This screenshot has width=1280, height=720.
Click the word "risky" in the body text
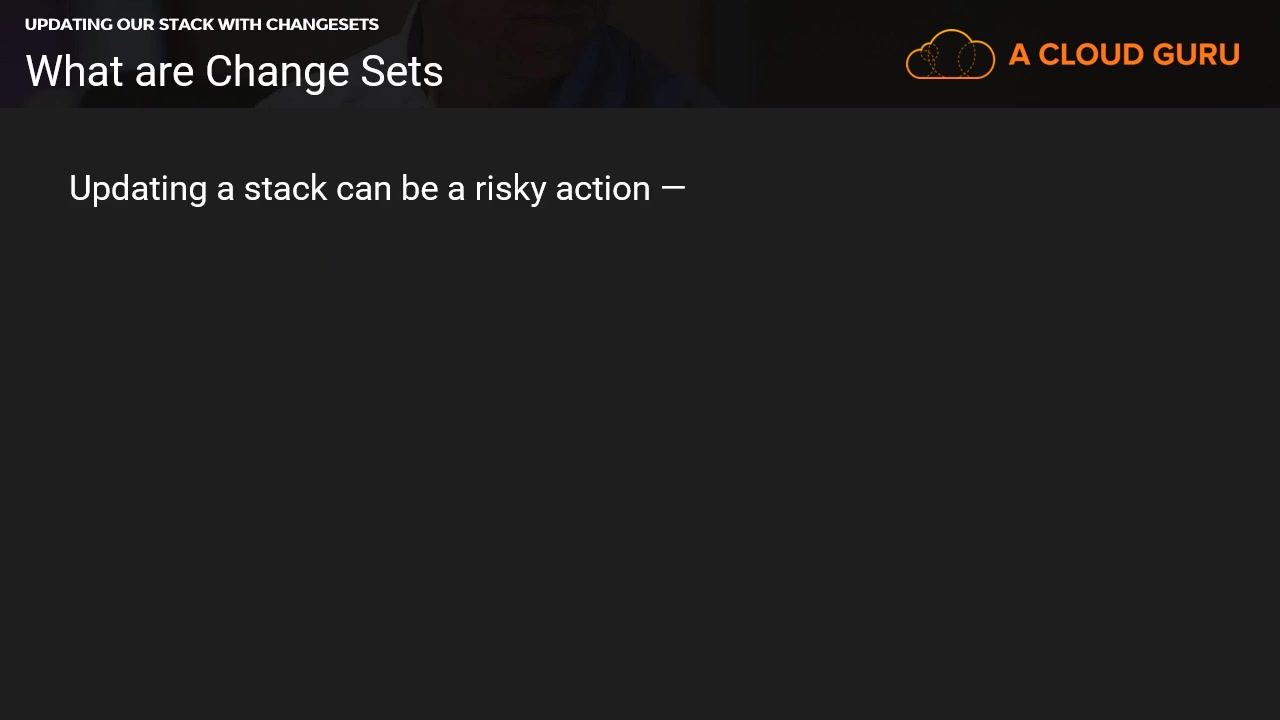point(510,188)
